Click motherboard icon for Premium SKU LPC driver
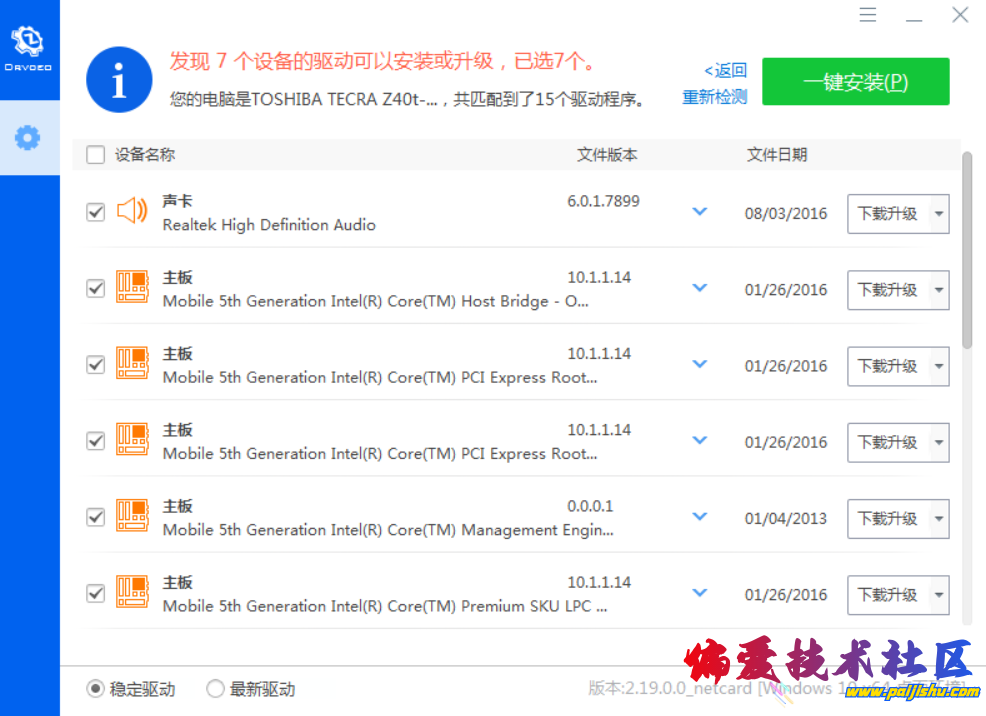The image size is (986, 716). coord(132,593)
